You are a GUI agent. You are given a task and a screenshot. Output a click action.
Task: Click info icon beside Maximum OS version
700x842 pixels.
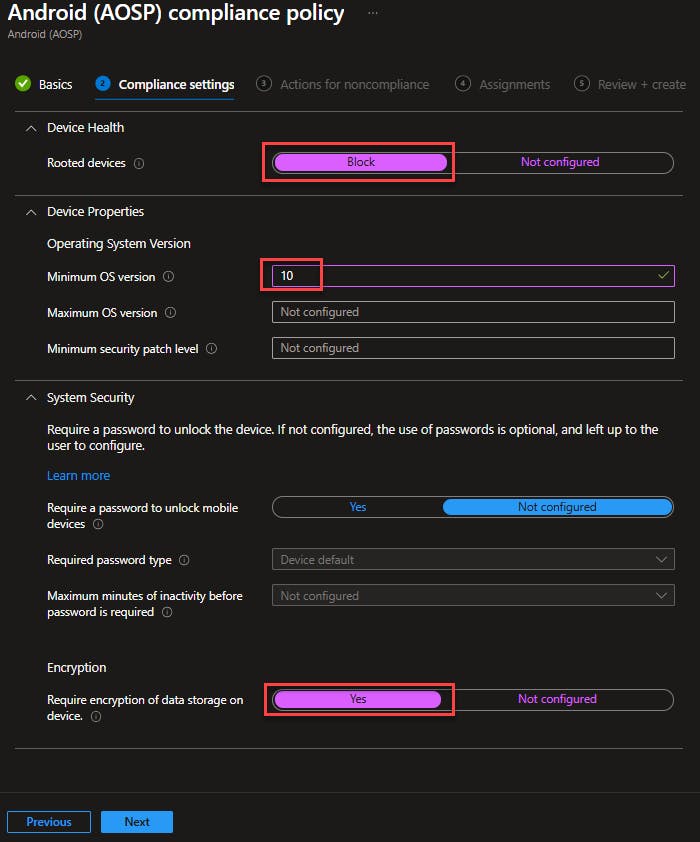[x=171, y=313]
